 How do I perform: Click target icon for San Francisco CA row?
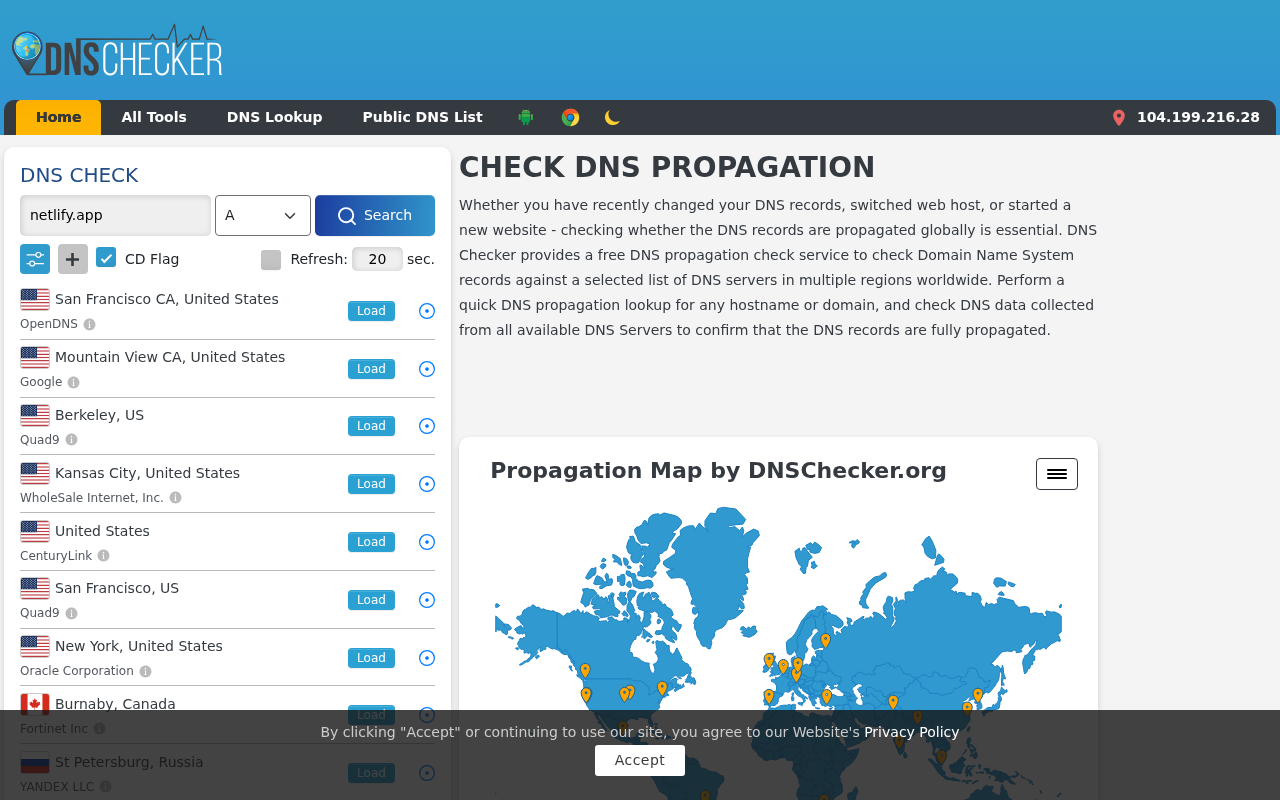(427, 311)
